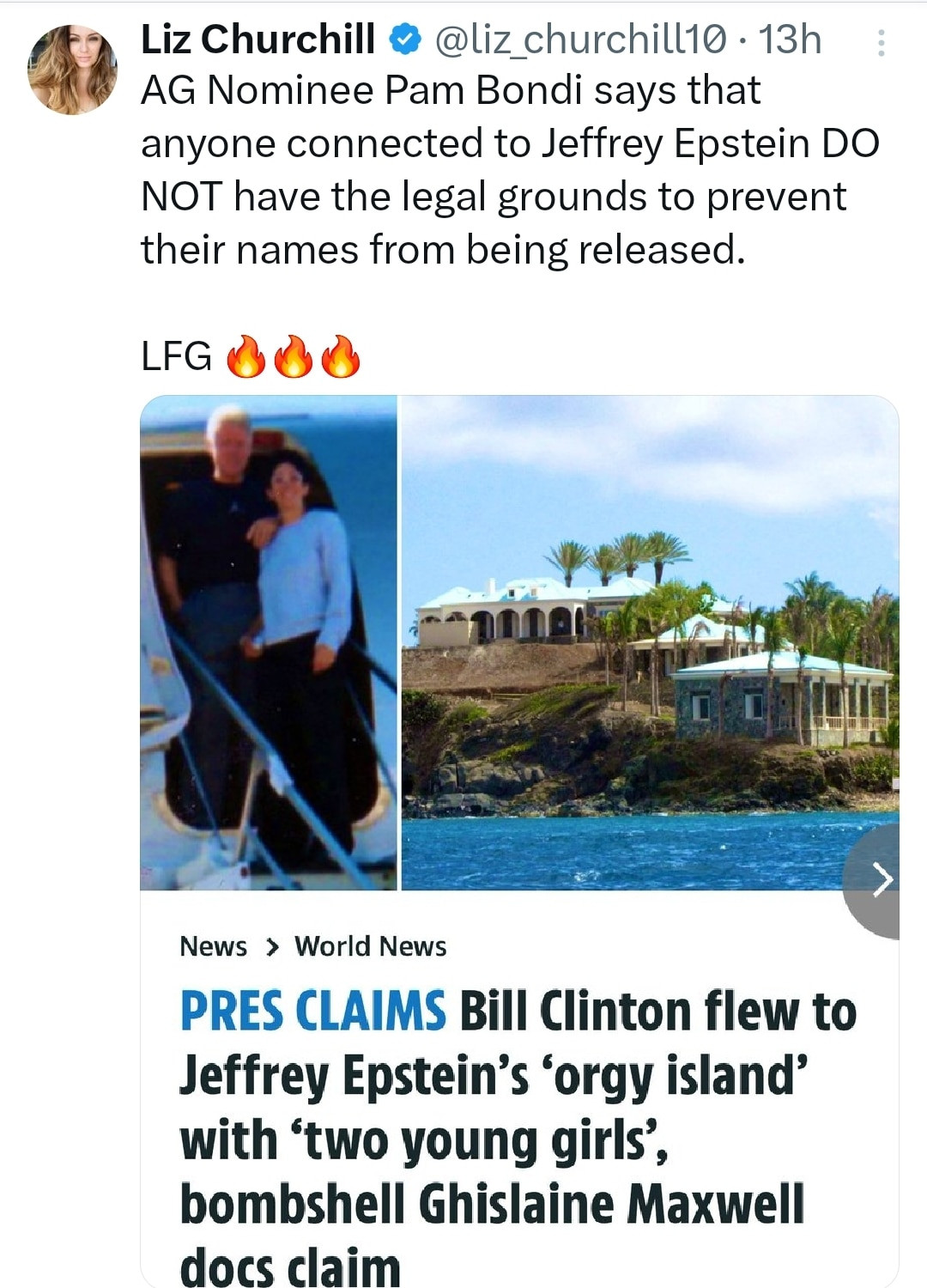Click the last fire emoji

point(341,356)
